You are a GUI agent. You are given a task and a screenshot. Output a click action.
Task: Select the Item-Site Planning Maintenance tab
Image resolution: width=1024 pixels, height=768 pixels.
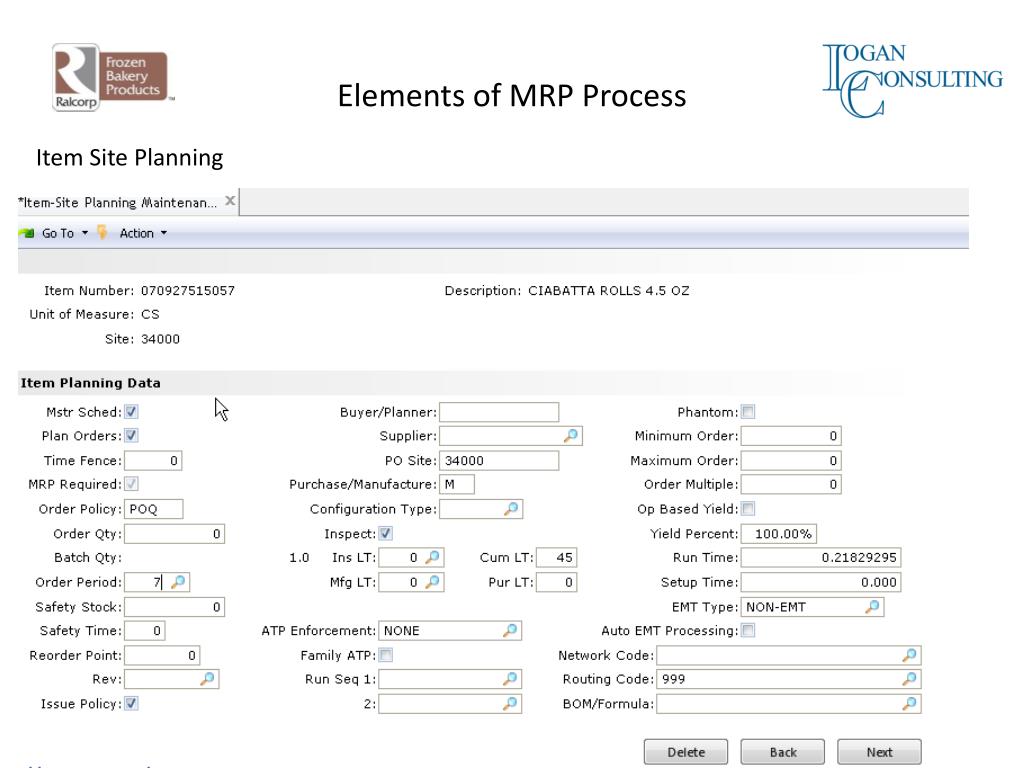[x=118, y=202]
